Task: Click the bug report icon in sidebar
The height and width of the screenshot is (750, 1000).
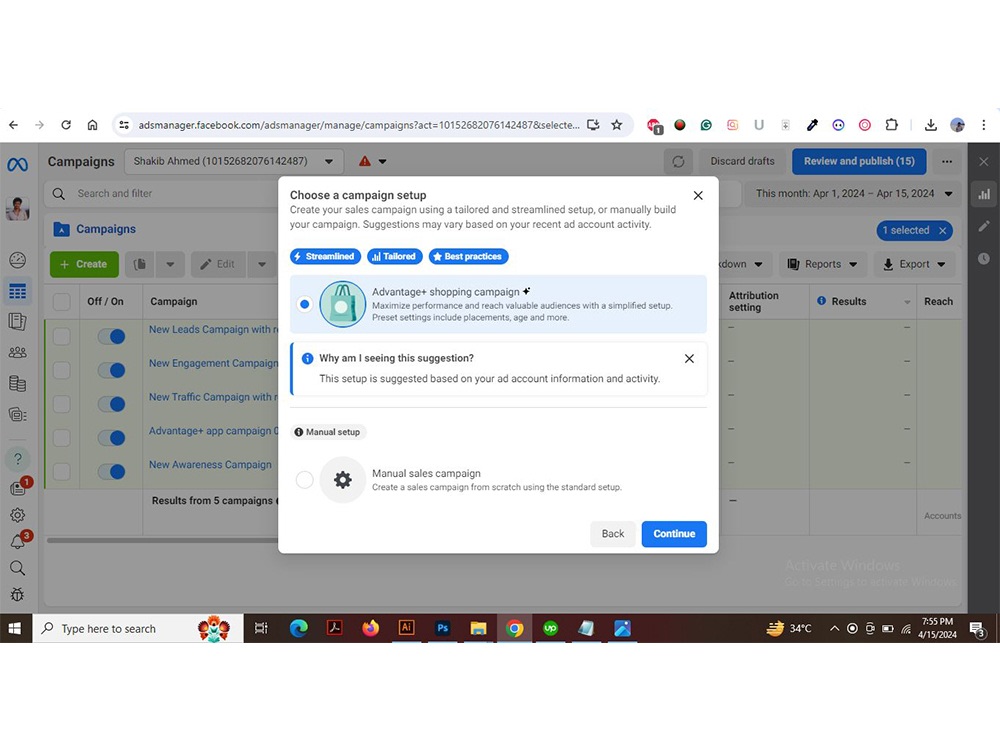Action: (x=17, y=594)
